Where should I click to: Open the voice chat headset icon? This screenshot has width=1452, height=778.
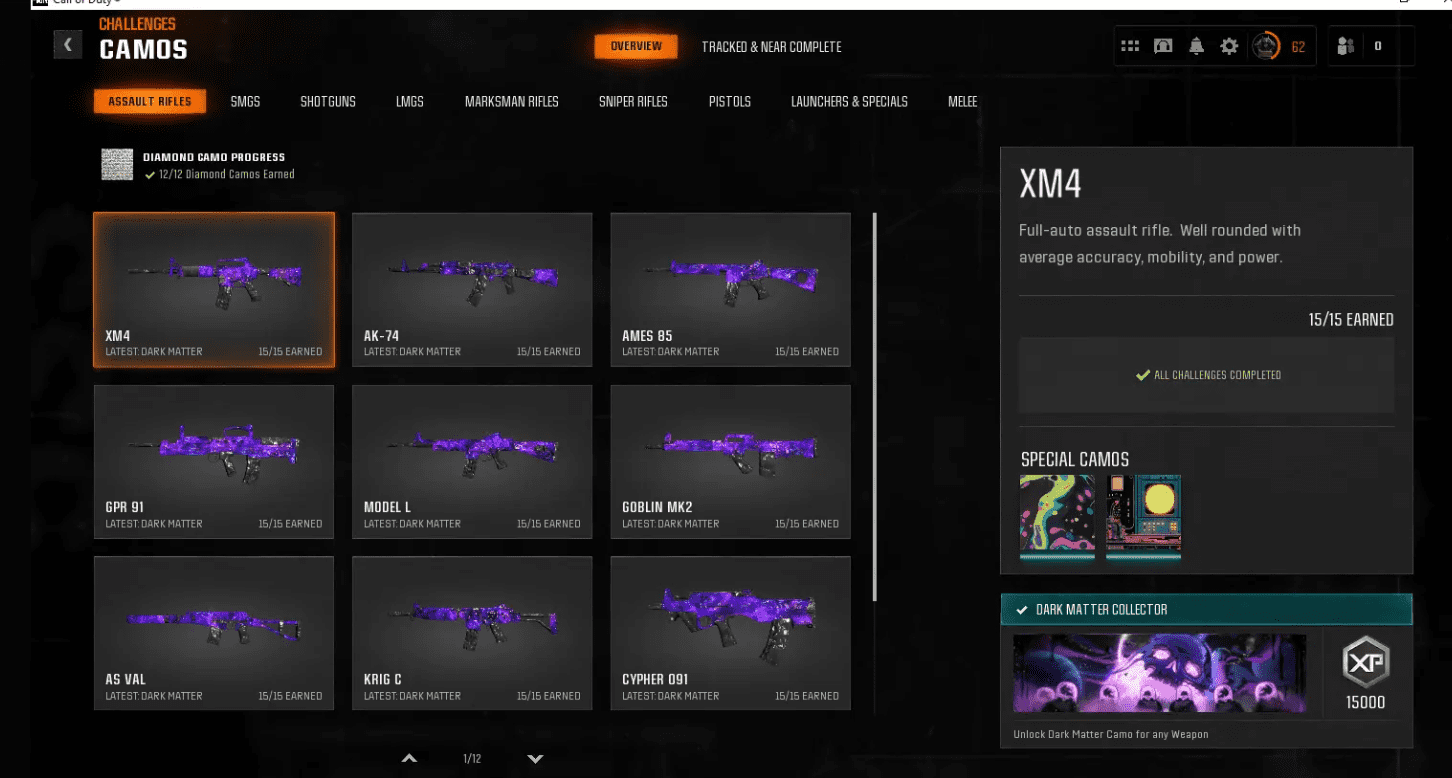click(1163, 46)
